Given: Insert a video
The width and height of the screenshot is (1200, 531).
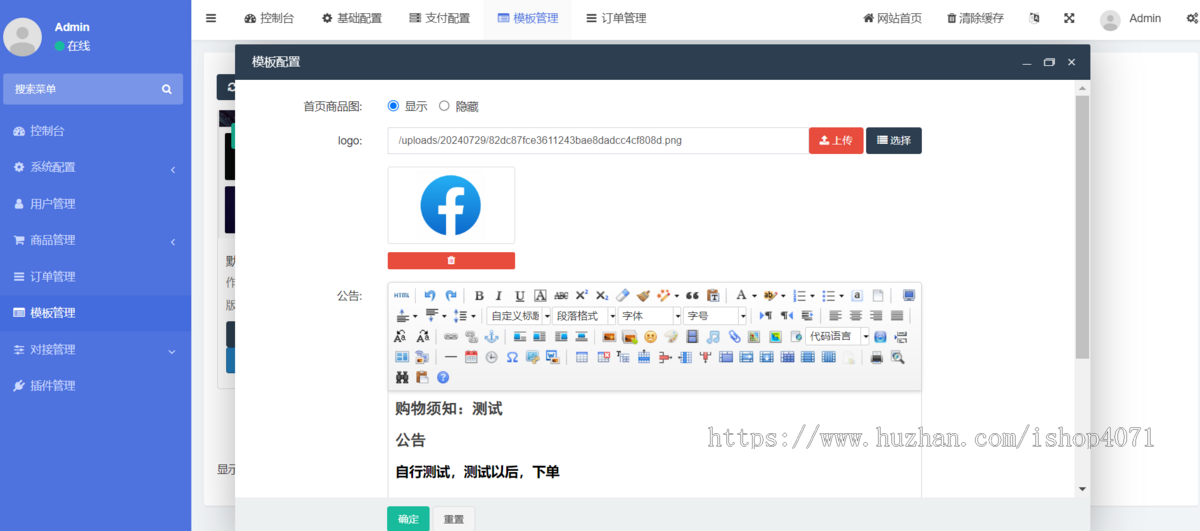Looking at the screenshot, I should (692, 337).
